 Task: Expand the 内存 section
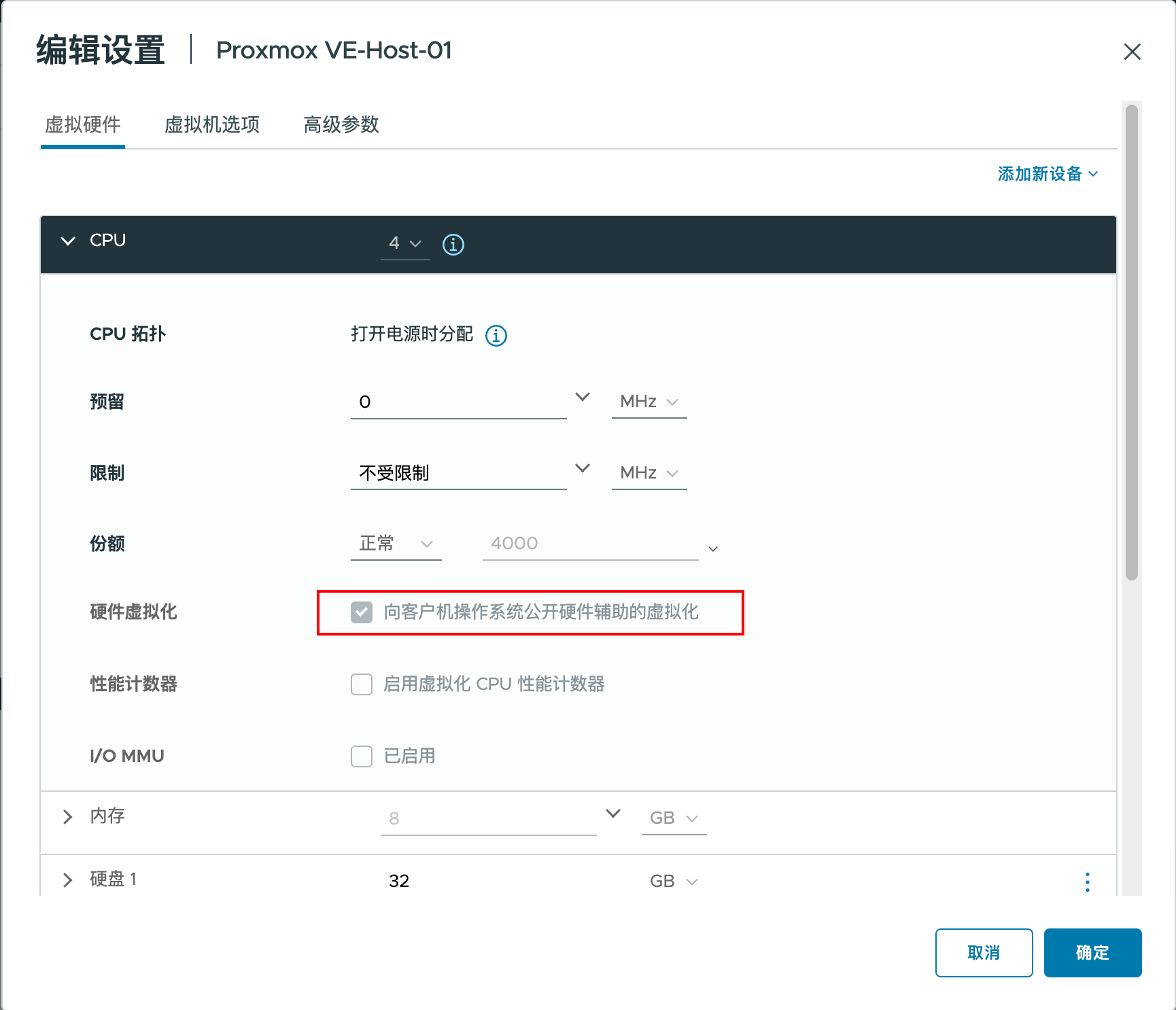coord(68,816)
